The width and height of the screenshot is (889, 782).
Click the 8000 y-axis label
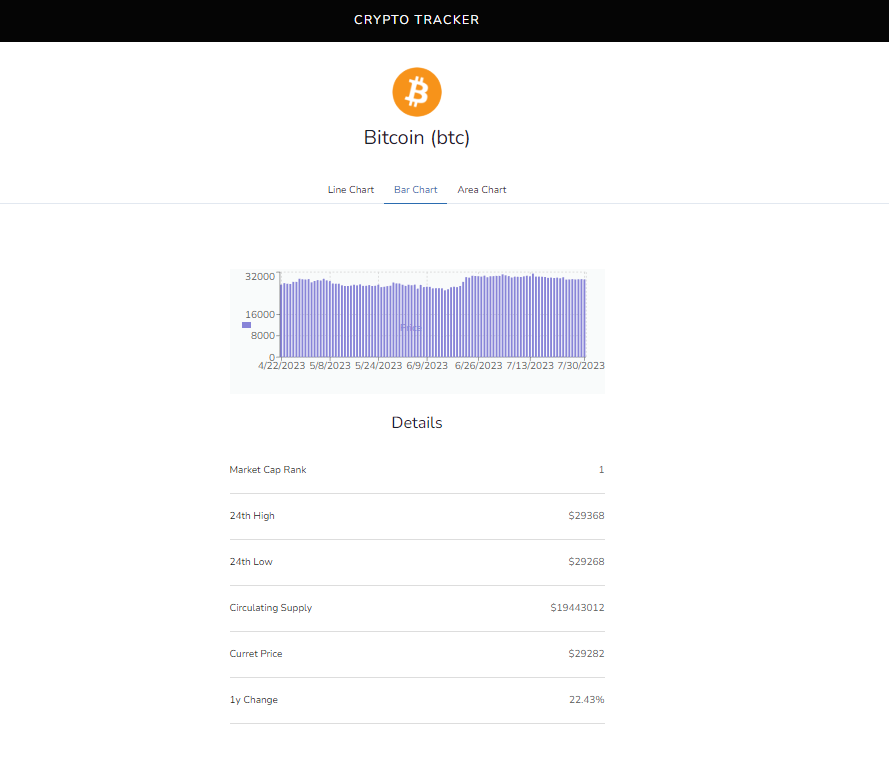[x=263, y=336]
